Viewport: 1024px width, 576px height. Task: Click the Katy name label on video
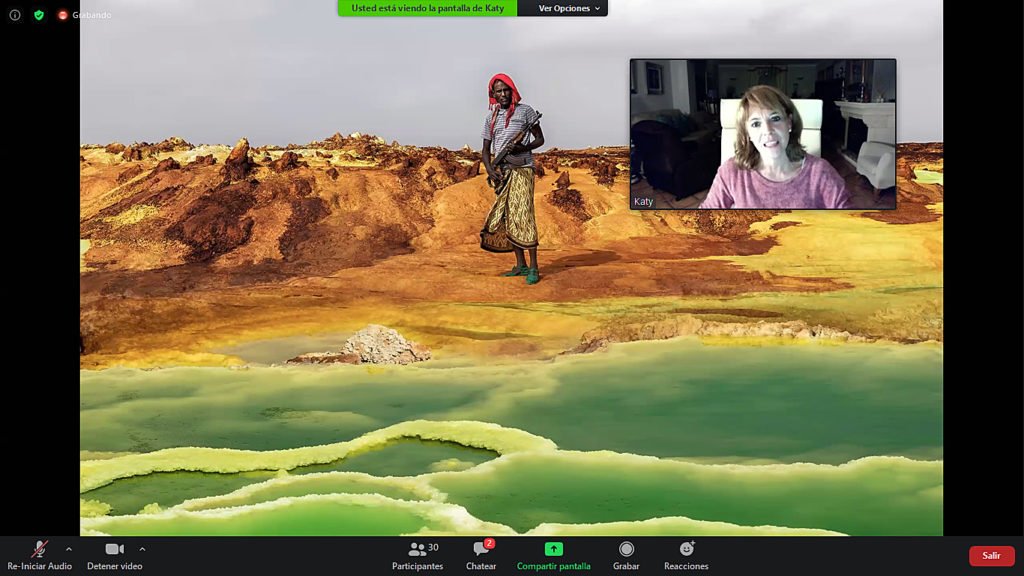(x=643, y=201)
